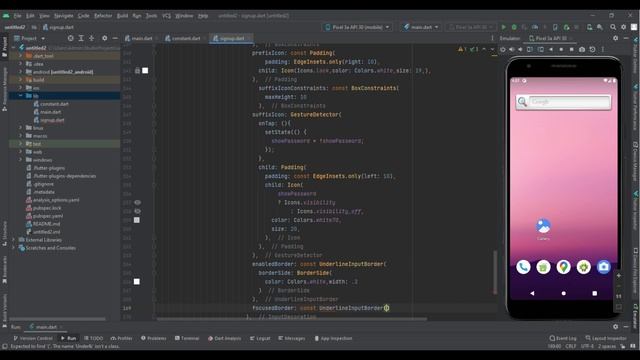The height and width of the screenshot is (360, 640).
Task: Open the Build menu
Action: 122,16
